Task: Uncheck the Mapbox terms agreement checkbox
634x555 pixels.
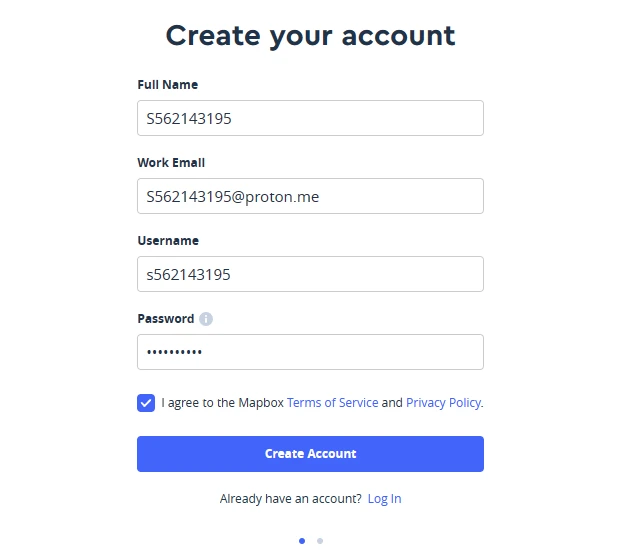Action: pyautogui.click(x=146, y=403)
